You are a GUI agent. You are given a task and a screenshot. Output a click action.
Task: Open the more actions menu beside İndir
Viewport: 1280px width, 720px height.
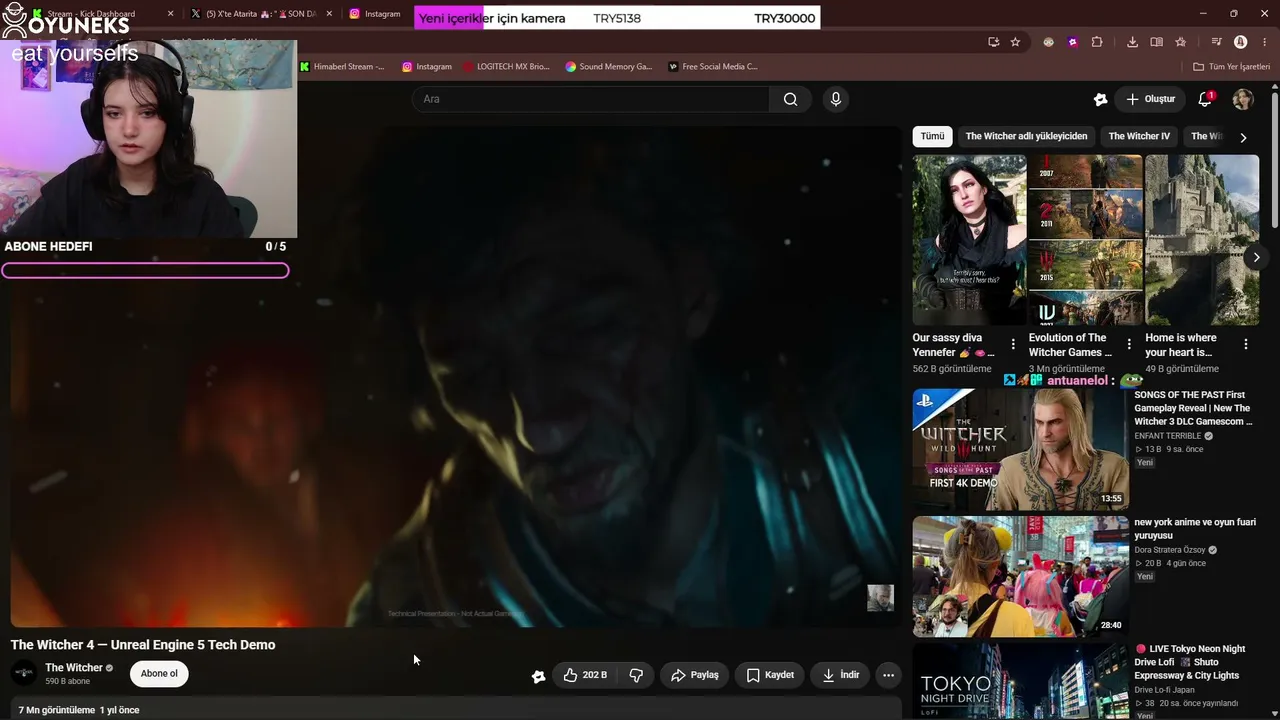tap(888, 675)
